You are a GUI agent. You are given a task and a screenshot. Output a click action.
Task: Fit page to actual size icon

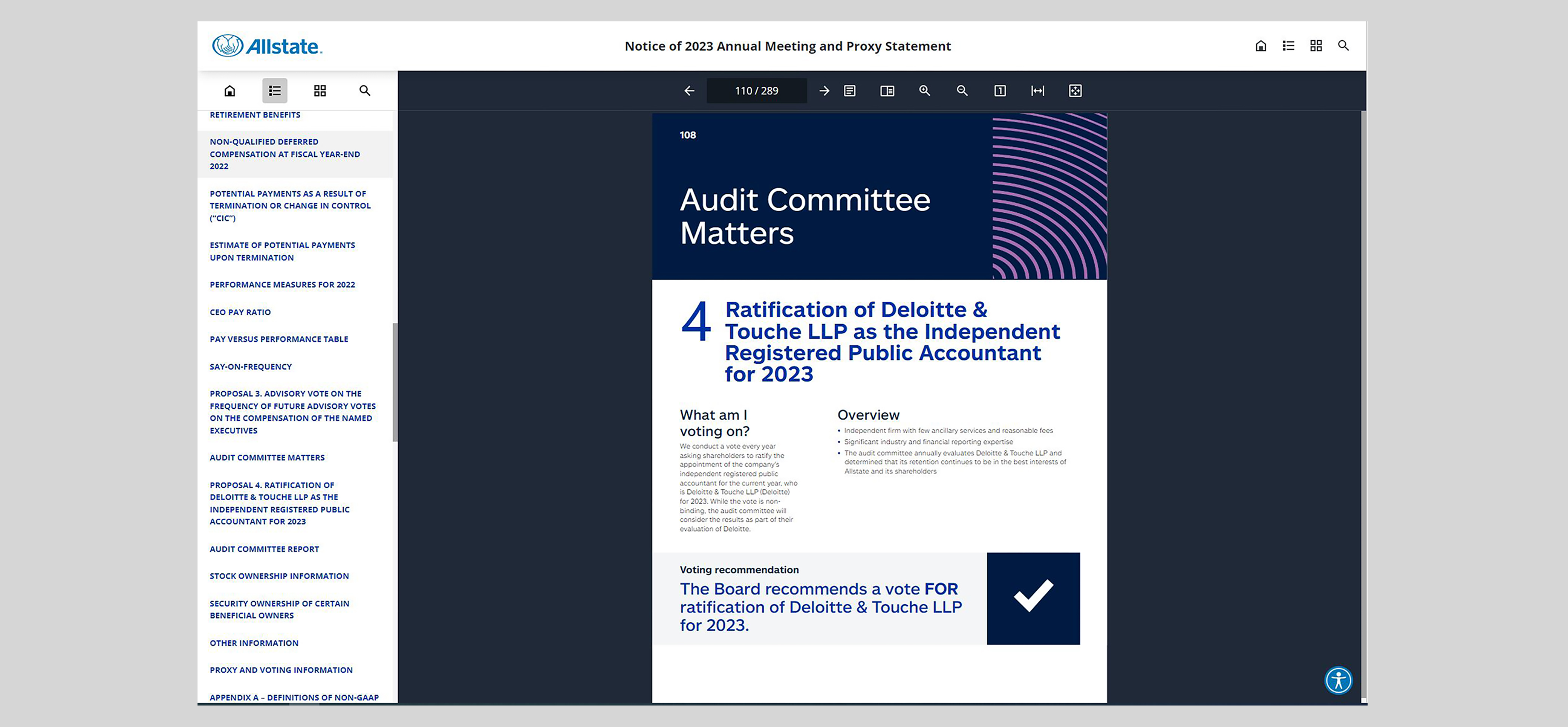click(x=1000, y=91)
